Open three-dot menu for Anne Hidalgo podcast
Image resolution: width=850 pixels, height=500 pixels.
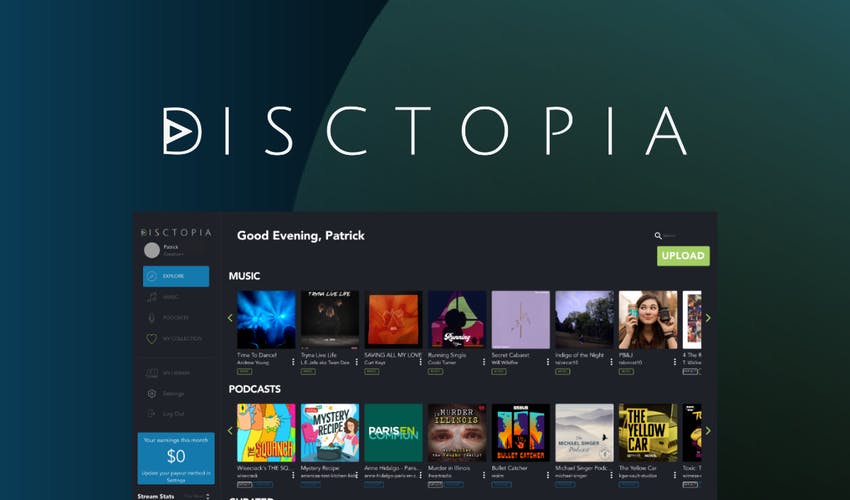(420, 475)
